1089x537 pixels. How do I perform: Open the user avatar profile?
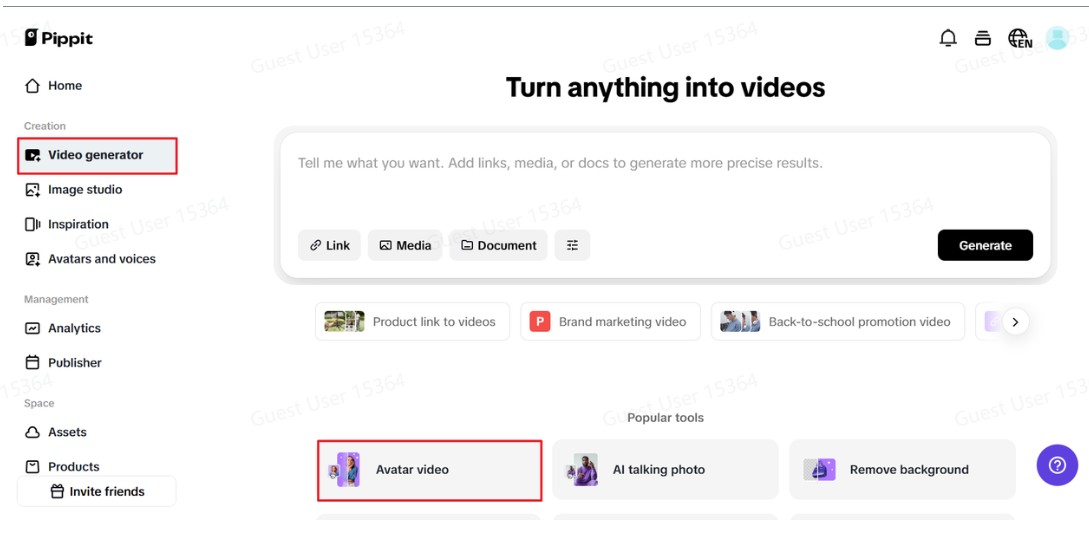(x=1058, y=38)
